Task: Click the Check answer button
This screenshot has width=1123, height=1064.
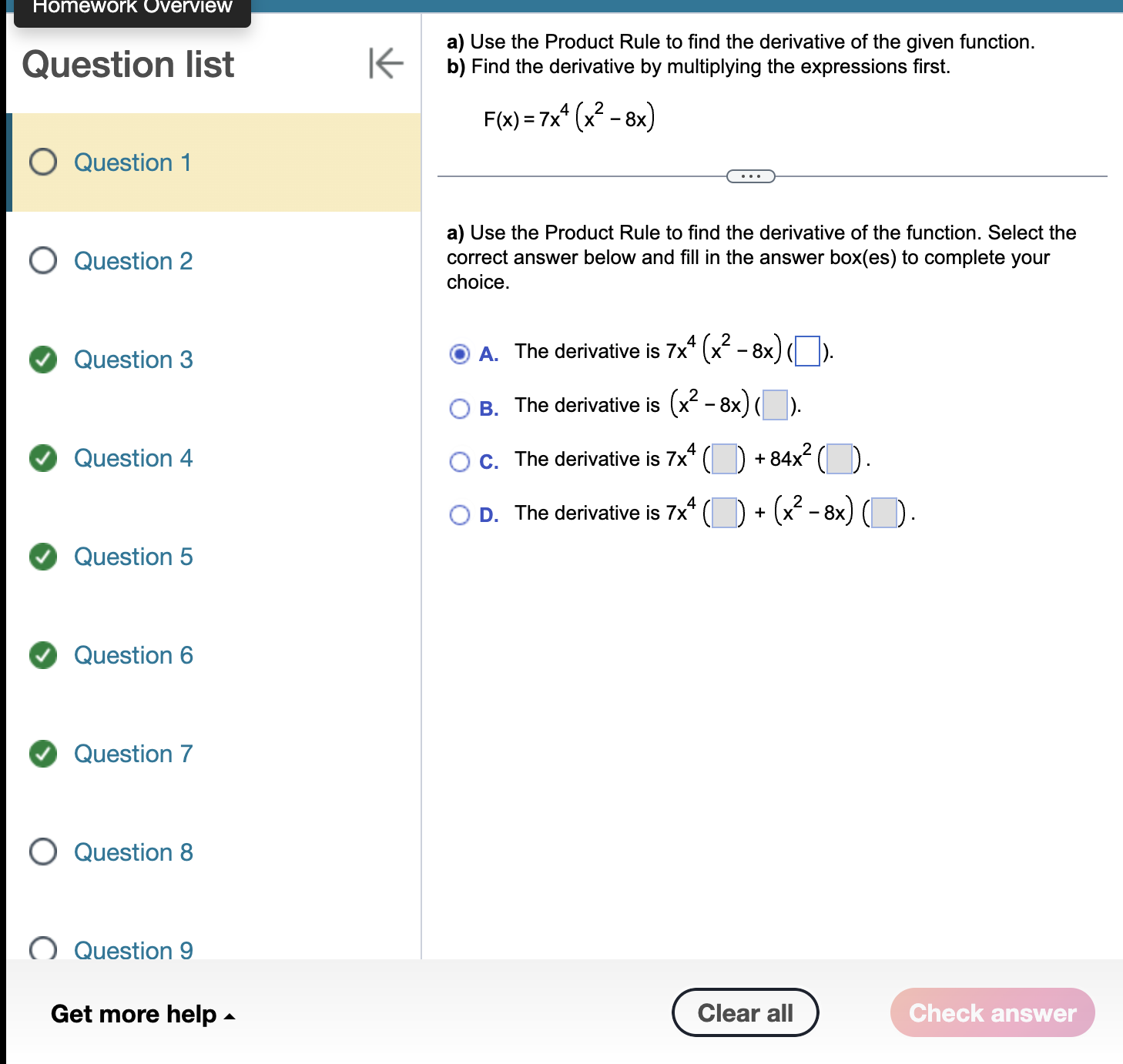Action: click(x=992, y=1013)
